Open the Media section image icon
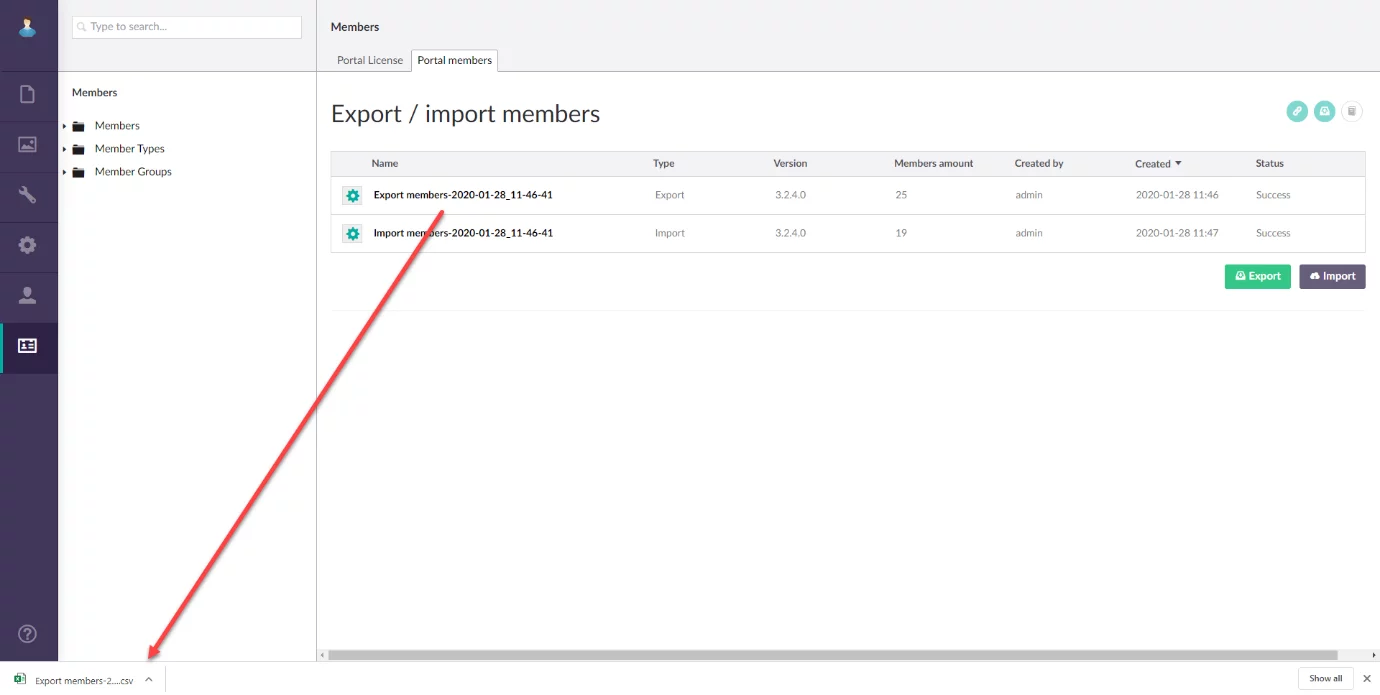This screenshot has height=695, width=1380. pyautogui.click(x=28, y=145)
